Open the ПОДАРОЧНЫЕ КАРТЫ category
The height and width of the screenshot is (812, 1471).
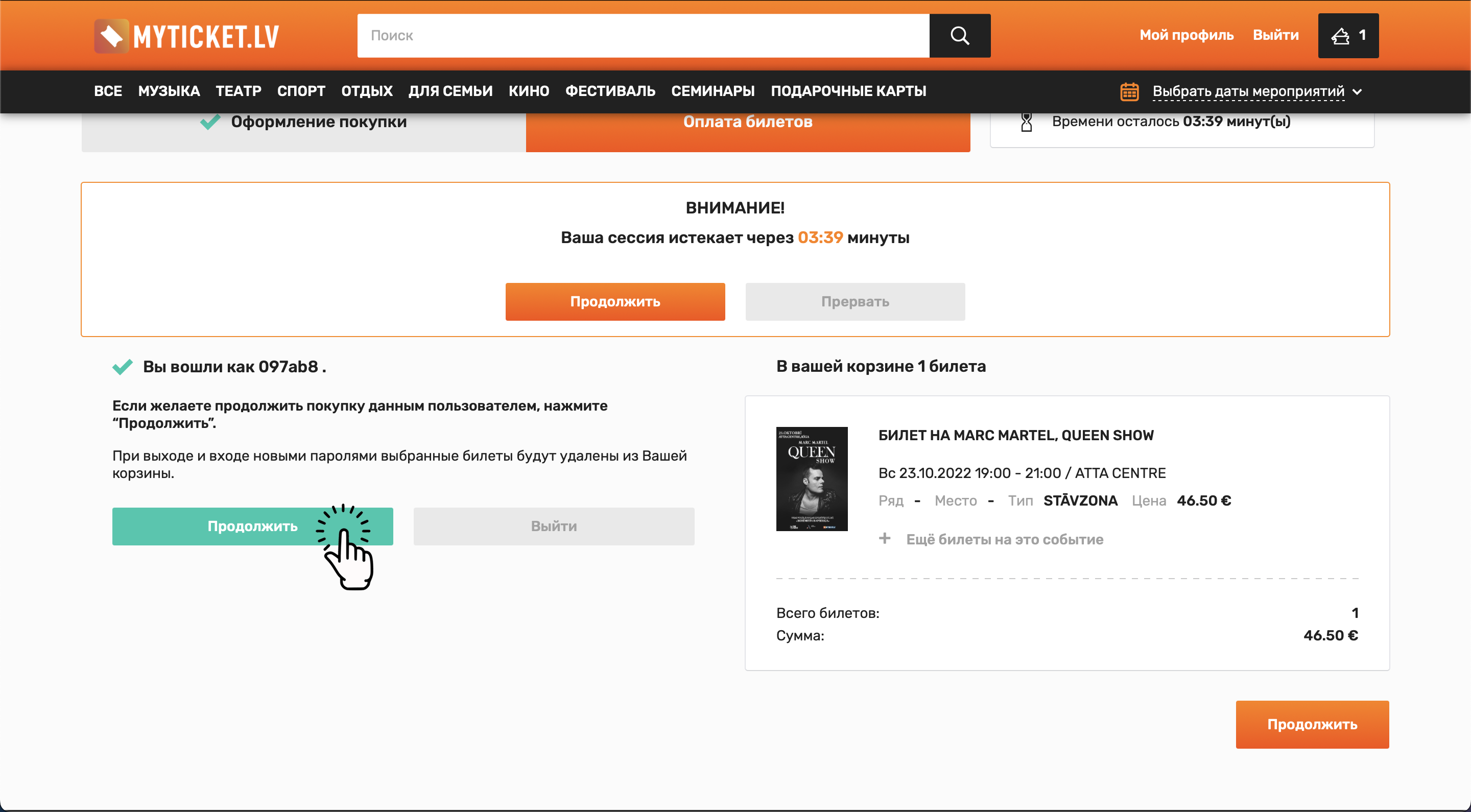pyautogui.click(x=848, y=91)
